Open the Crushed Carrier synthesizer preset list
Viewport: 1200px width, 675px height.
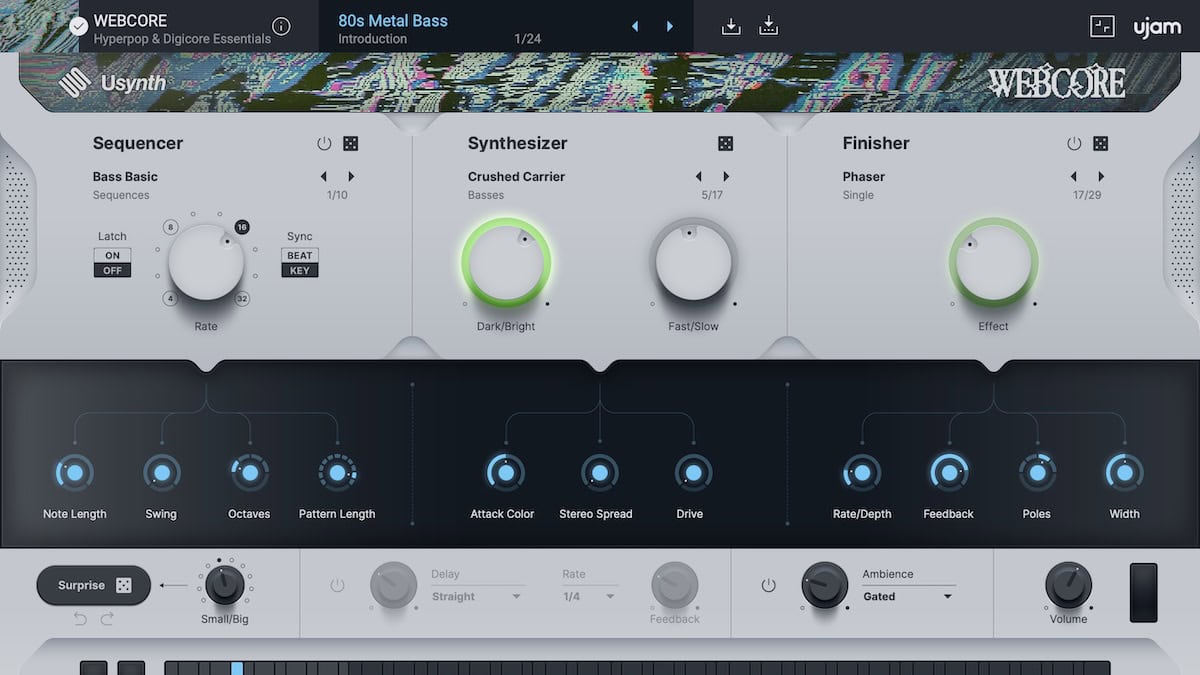click(516, 177)
